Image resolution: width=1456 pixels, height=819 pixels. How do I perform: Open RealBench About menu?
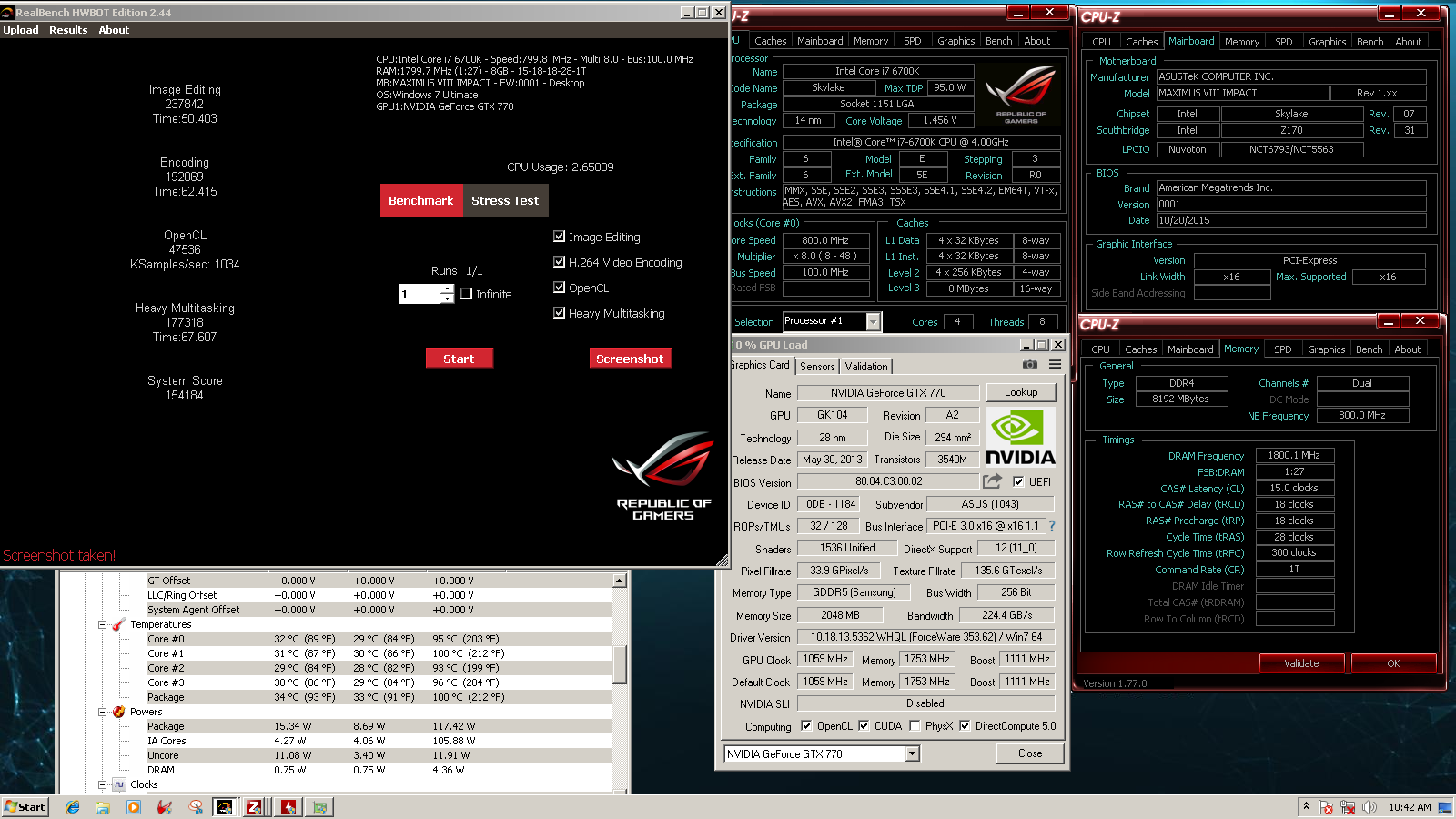[114, 30]
